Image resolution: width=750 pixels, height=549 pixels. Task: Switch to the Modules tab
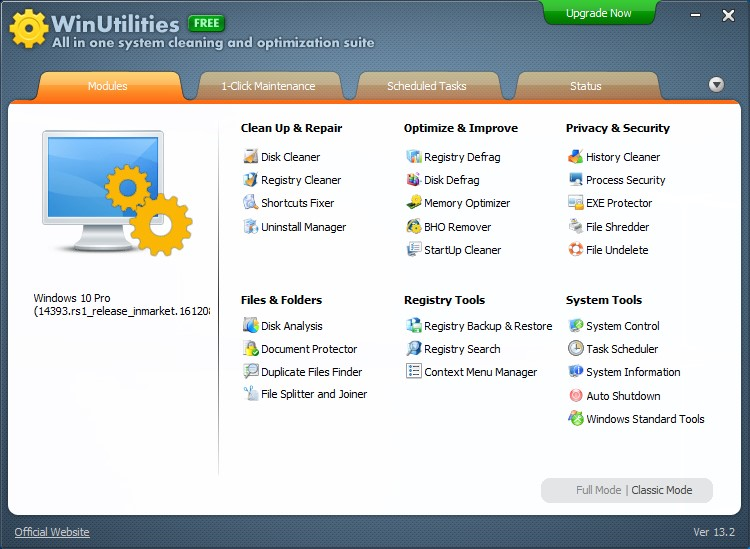[x=108, y=86]
